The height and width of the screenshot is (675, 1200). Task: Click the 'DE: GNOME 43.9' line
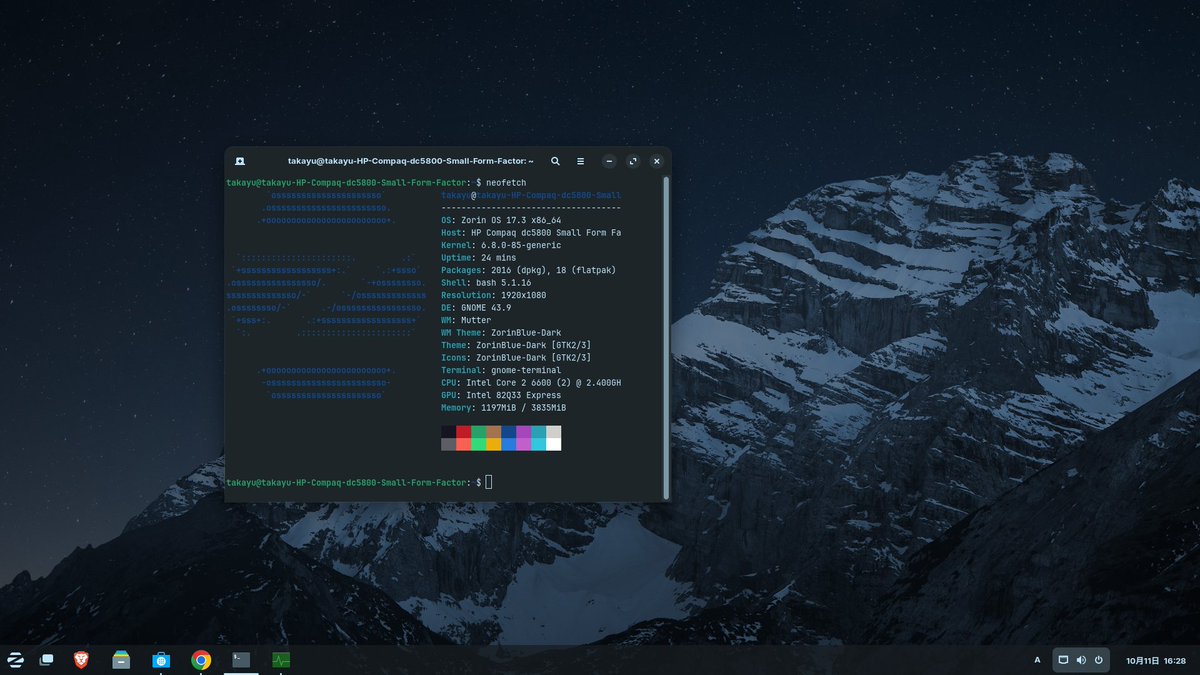point(476,308)
